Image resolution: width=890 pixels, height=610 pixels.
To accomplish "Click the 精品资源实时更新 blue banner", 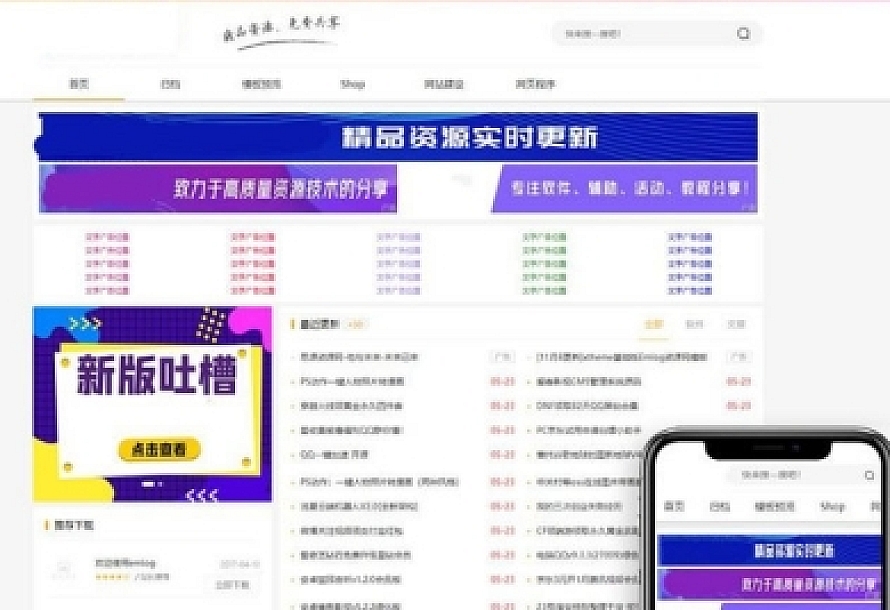I will pos(396,136).
